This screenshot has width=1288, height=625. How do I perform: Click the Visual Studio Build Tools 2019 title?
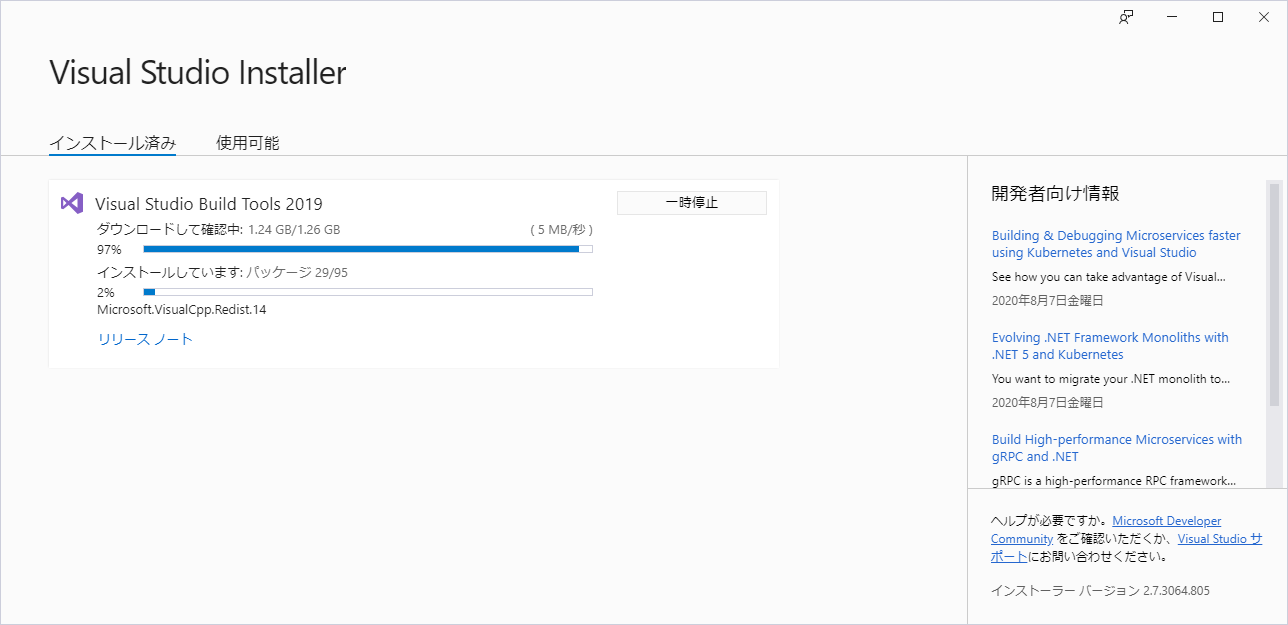coord(209,204)
